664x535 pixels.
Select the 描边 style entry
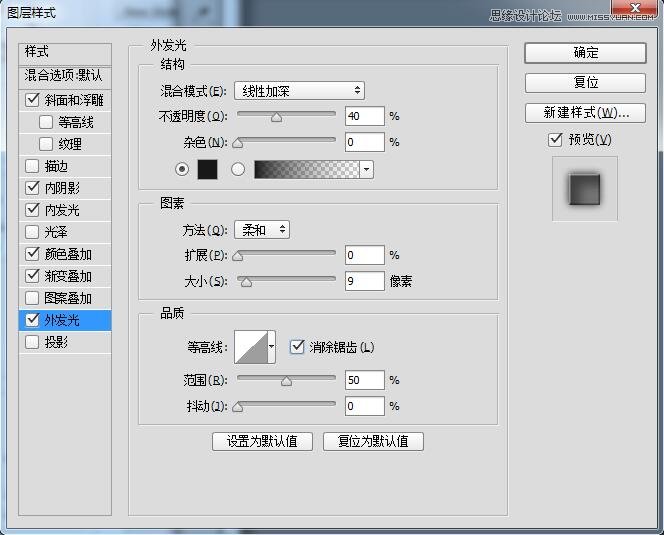[x=56, y=166]
